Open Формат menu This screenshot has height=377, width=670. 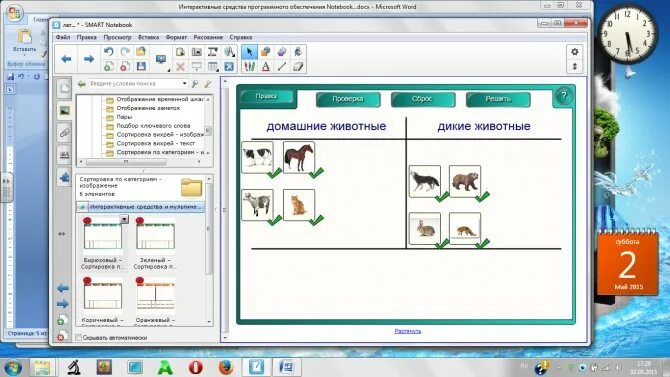click(176, 37)
